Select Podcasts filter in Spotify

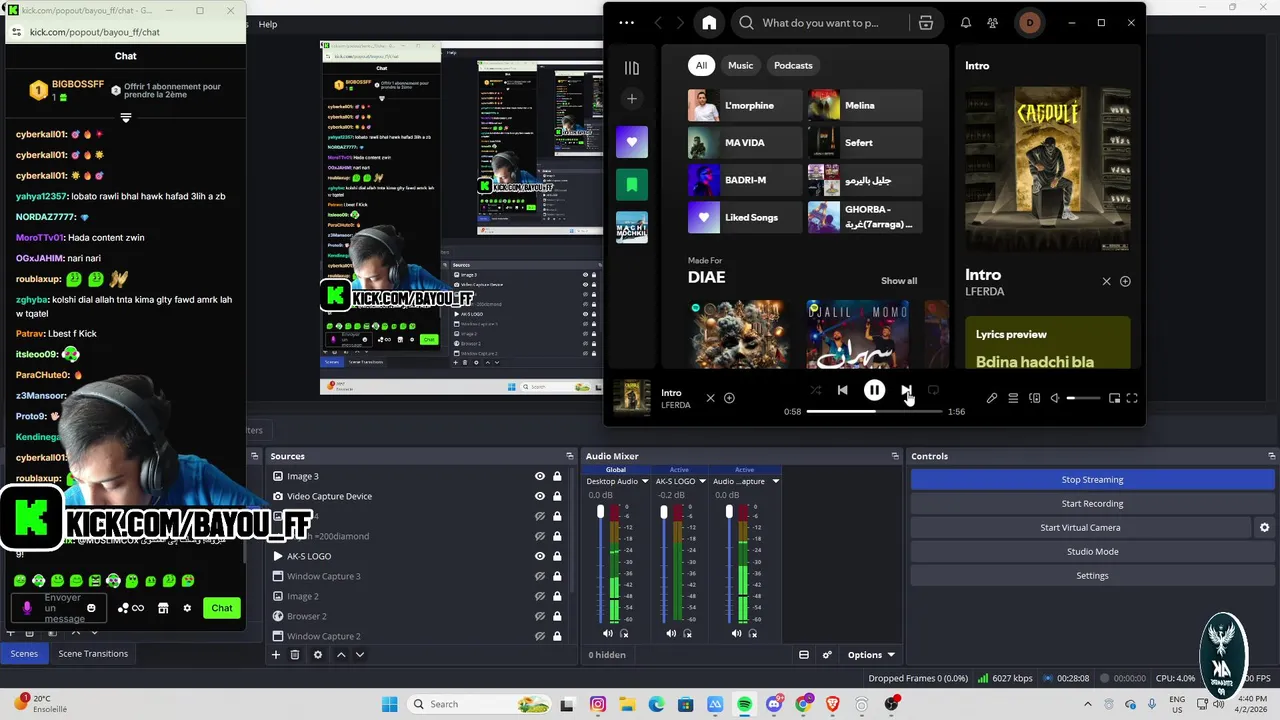[x=793, y=65]
